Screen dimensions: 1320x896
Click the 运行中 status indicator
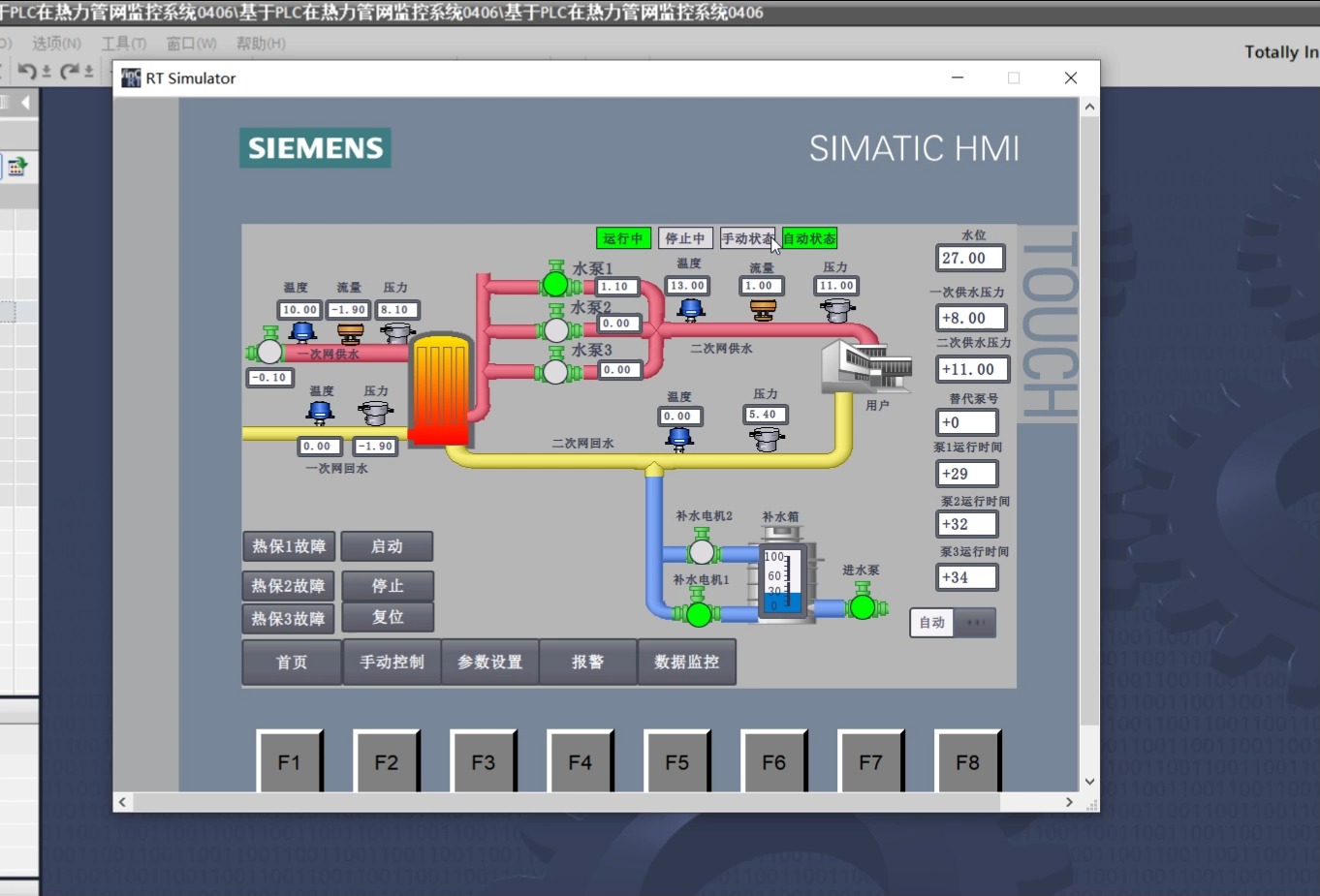[622, 238]
